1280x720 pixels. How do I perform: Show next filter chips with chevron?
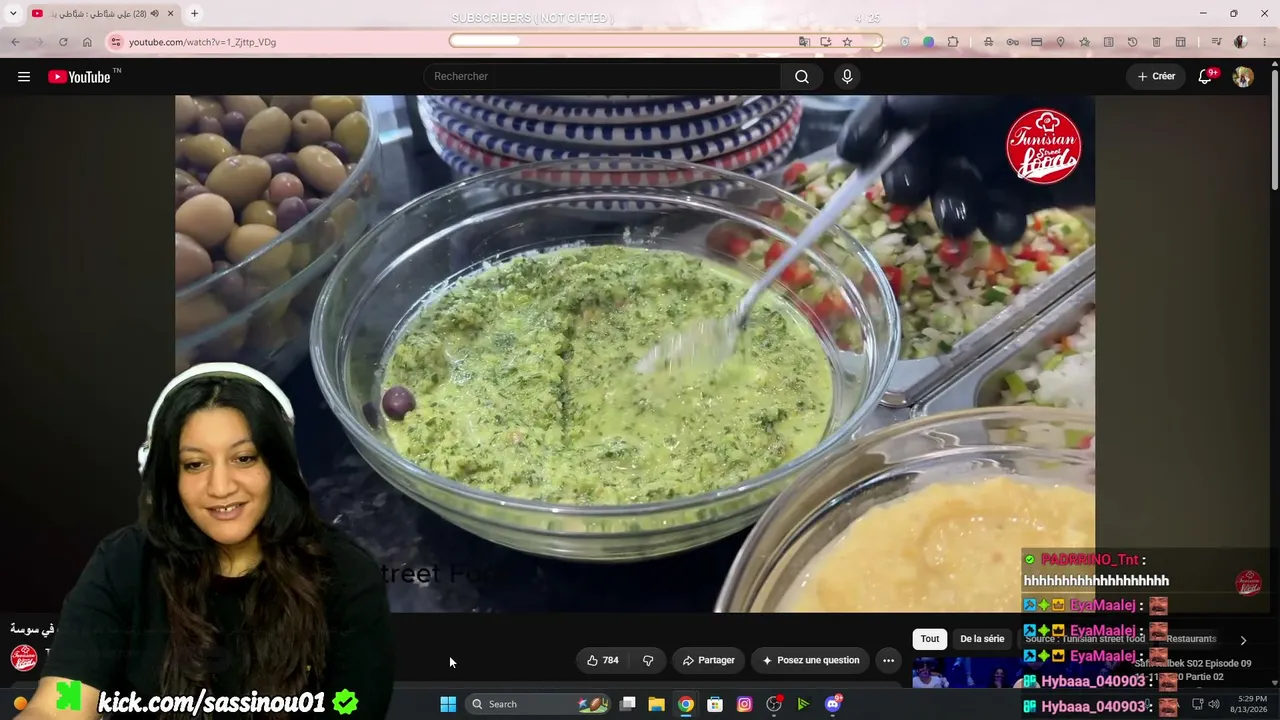pyautogui.click(x=1243, y=640)
